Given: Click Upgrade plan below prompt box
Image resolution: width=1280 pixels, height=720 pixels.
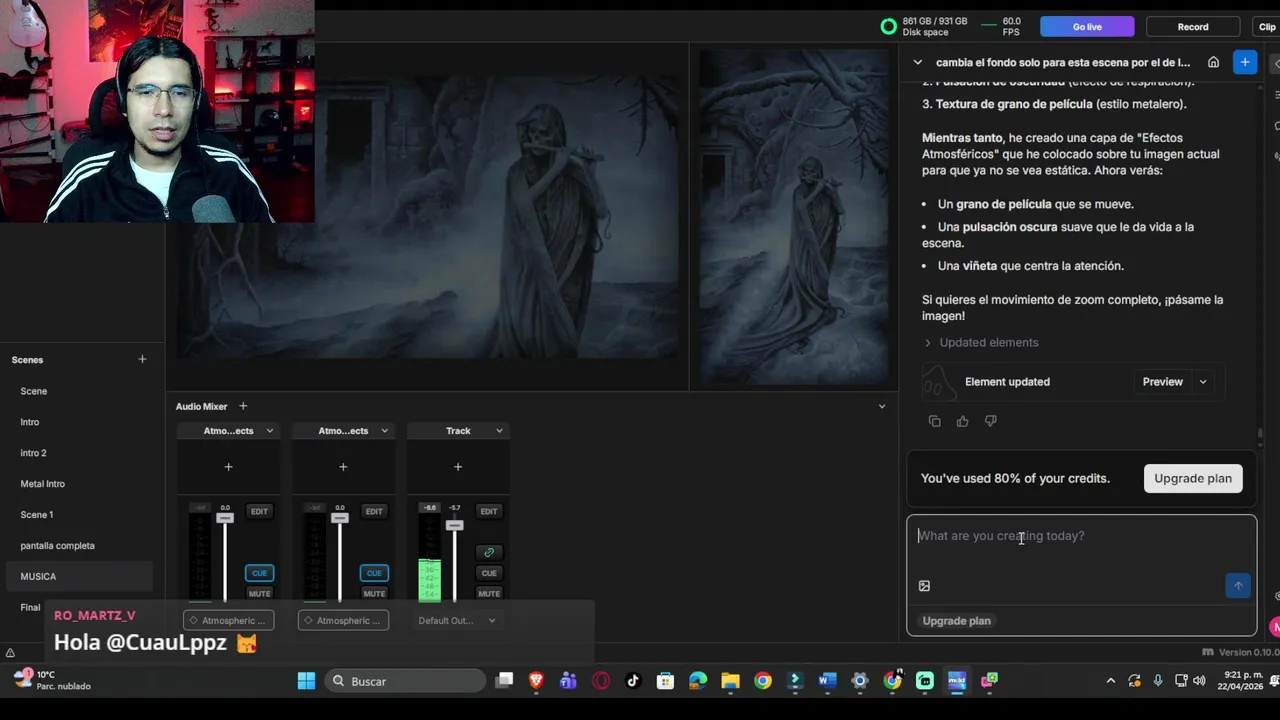Looking at the screenshot, I should [x=956, y=621].
